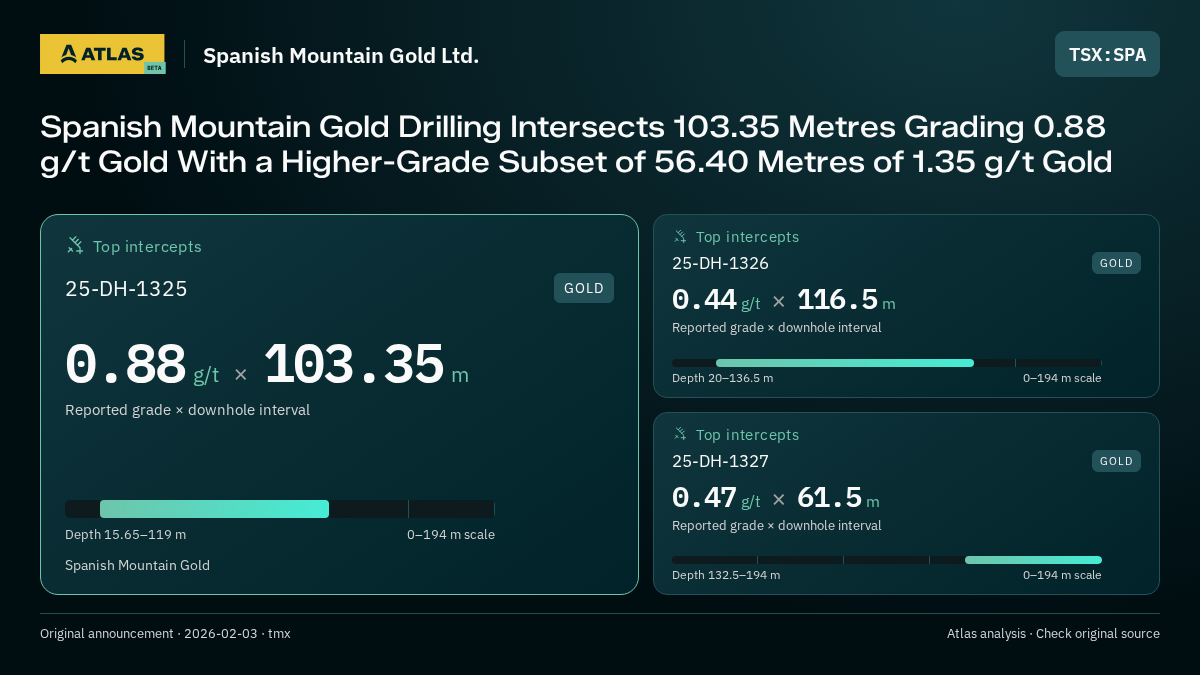Image resolution: width=1200 pixels, height=675 pixels.
Task: Click the drill icon in the 25-DH-1326 card
Action: pyautogui.click(x=680, y=236)
